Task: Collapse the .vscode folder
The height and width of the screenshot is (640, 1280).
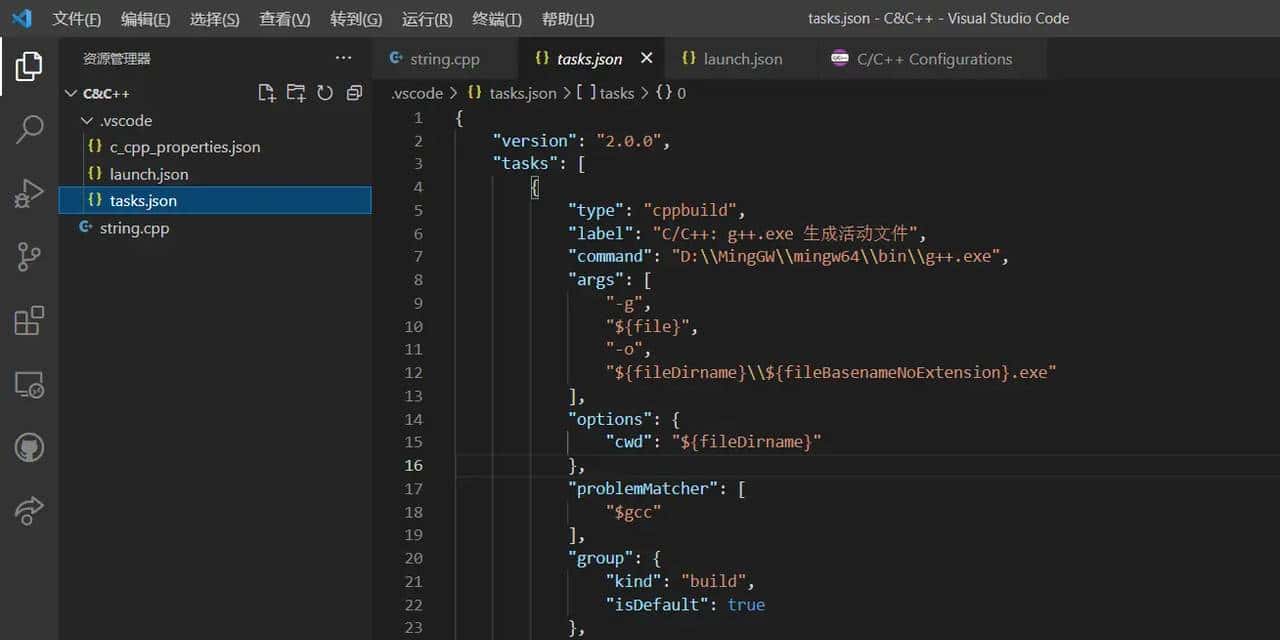Action: (87, 120)
